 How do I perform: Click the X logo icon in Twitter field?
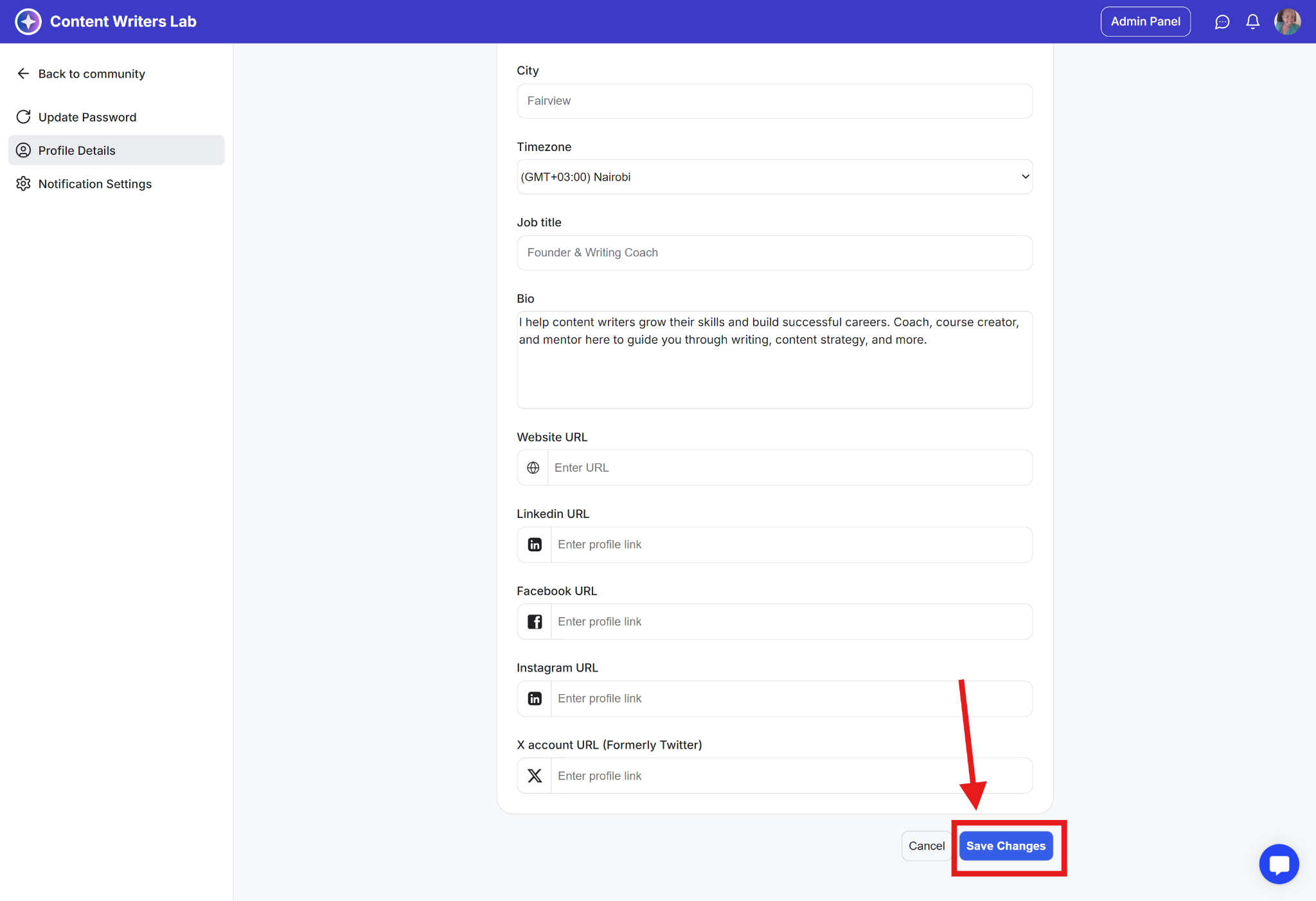pos(535,776)
